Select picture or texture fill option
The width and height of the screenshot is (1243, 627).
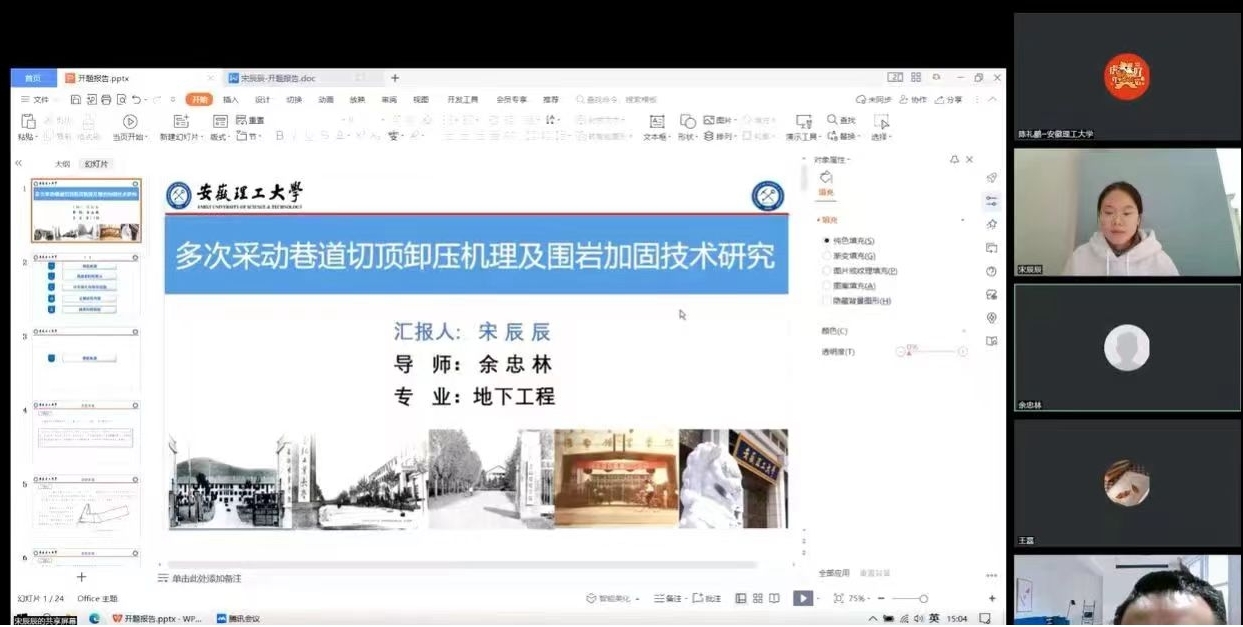pos(827,271)
